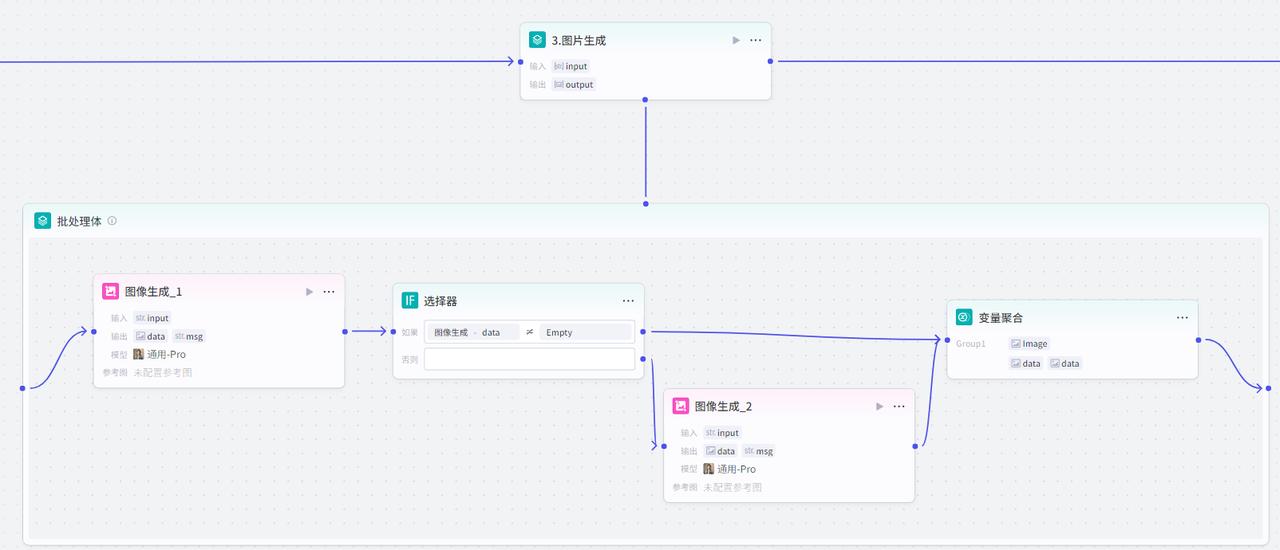Run the 图像生成_2 node
Screen dimensions: 1280x550
click(x=879, y=406)
